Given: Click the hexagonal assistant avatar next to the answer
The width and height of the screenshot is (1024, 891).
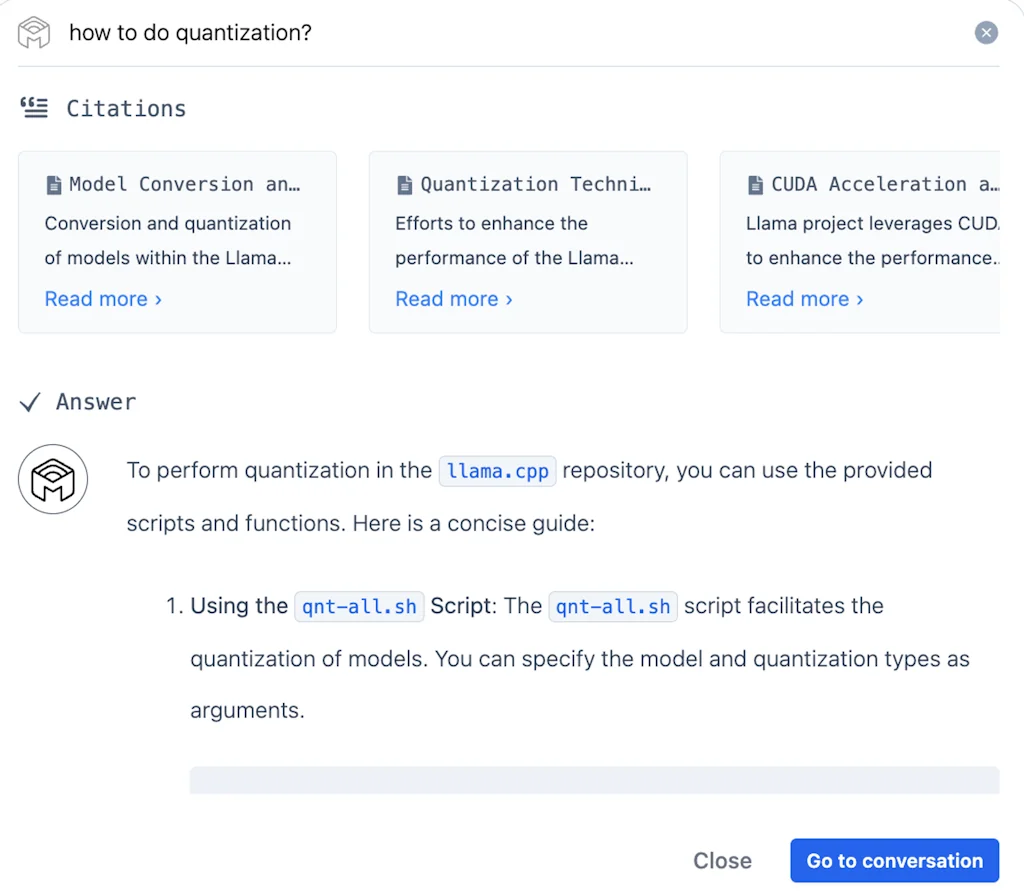Looking at the screenshot, I should pos(52,479).
